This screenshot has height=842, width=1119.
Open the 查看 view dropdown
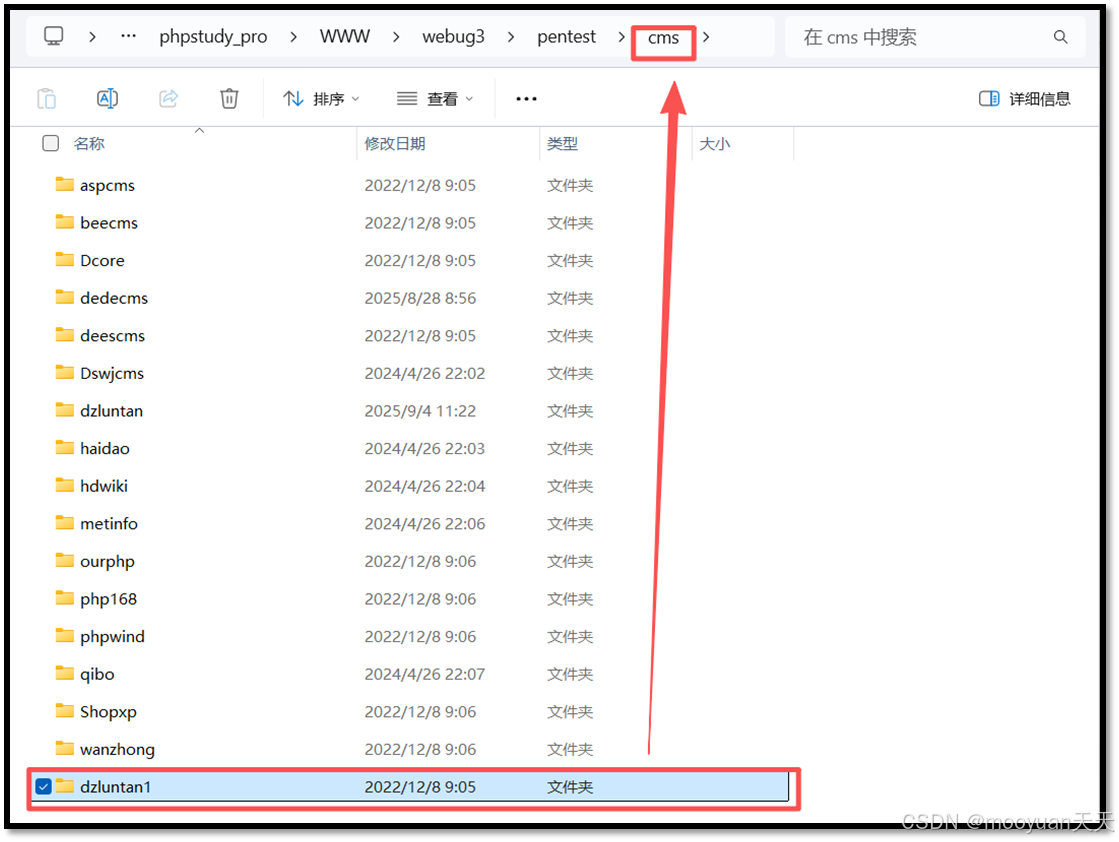coord(435,98)
